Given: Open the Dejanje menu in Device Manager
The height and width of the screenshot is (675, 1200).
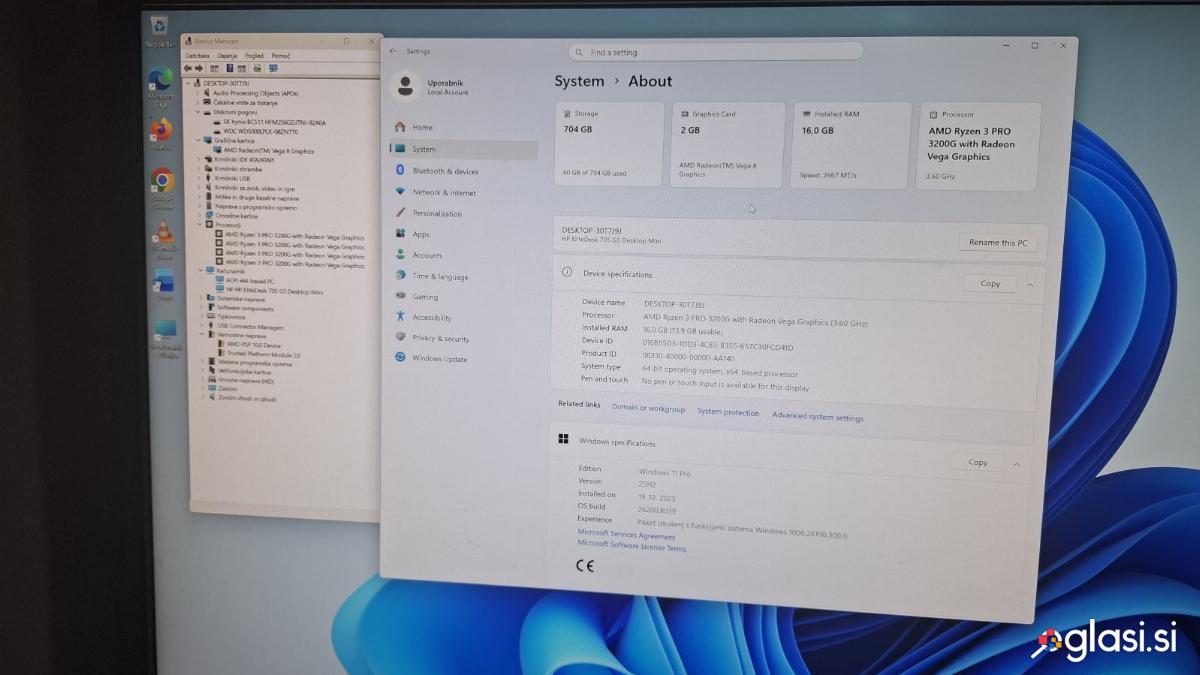Looking at the screenshot, I should (x=227, y=56).
